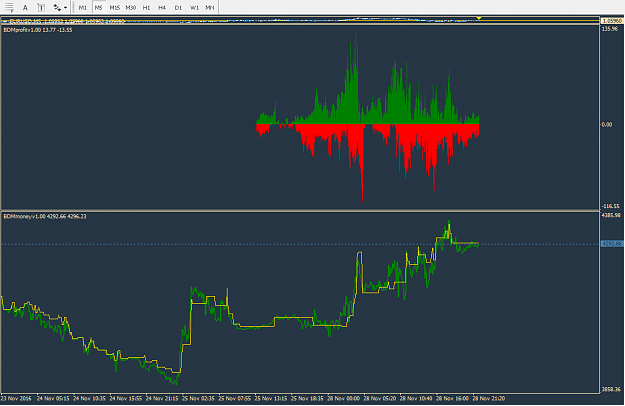Switch chart to MN timeframe
This screenshot has width=625, height=406.
pos(210,7)
